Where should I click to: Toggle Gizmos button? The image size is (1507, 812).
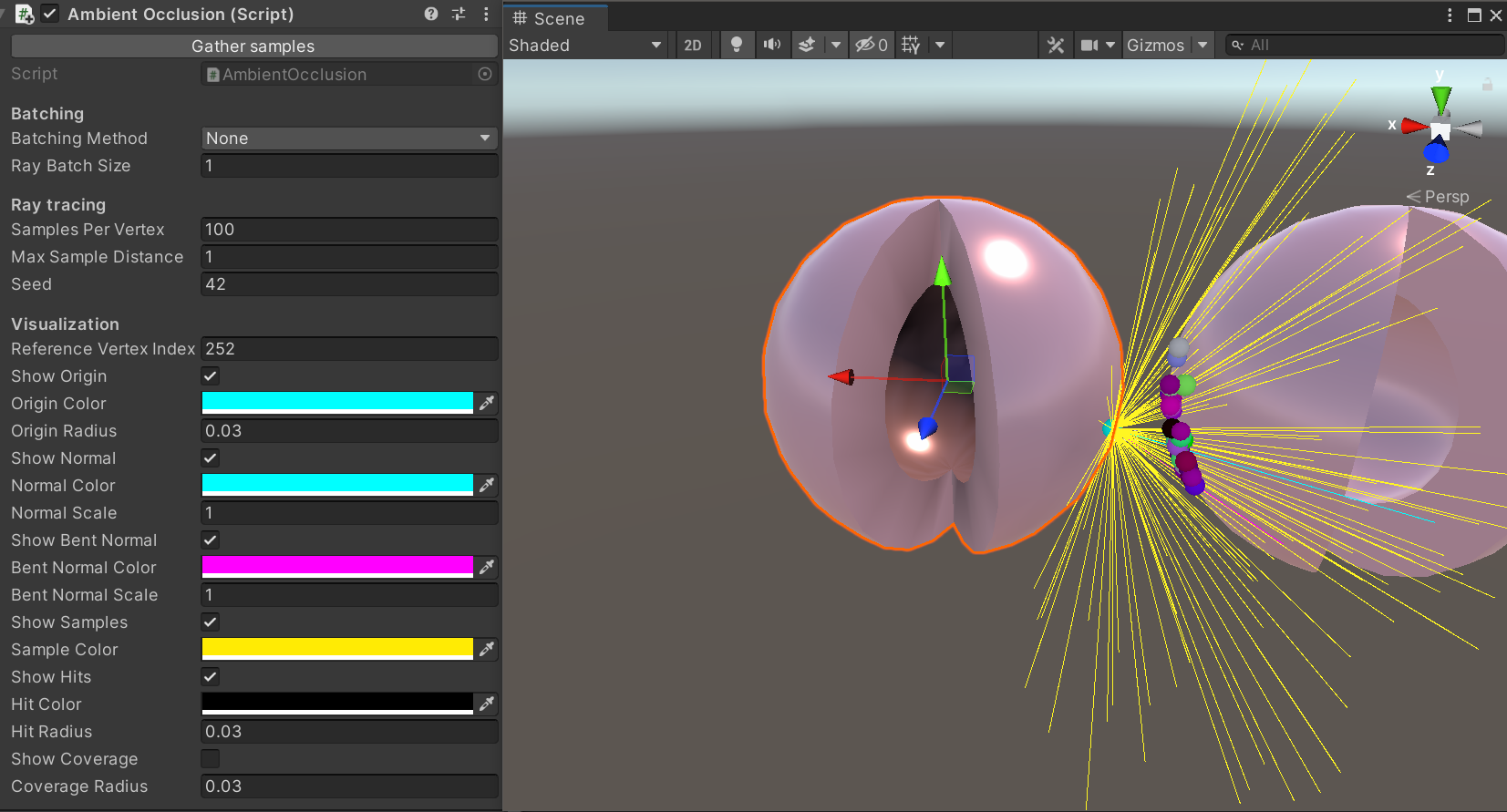(1156, 45)
